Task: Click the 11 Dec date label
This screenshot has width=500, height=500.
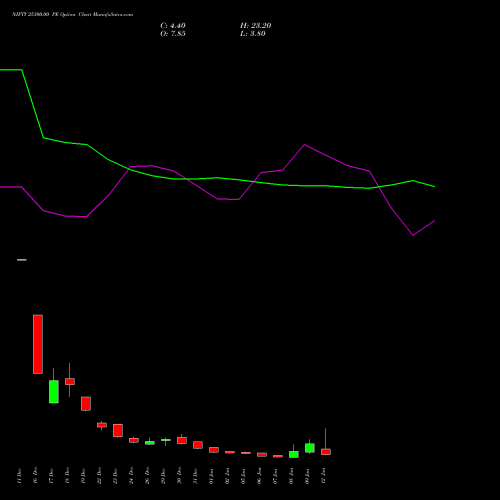Action: click(x=19, y=476)
